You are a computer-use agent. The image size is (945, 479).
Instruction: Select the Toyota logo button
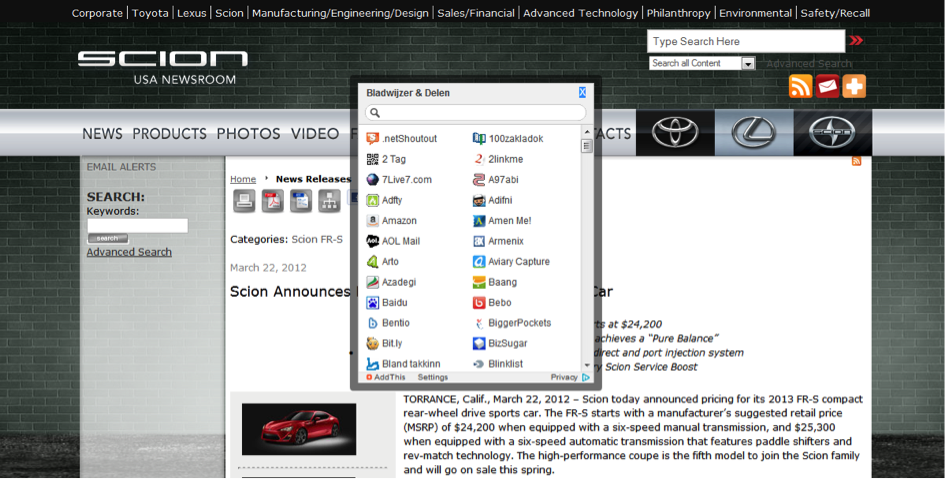[675, 133]
